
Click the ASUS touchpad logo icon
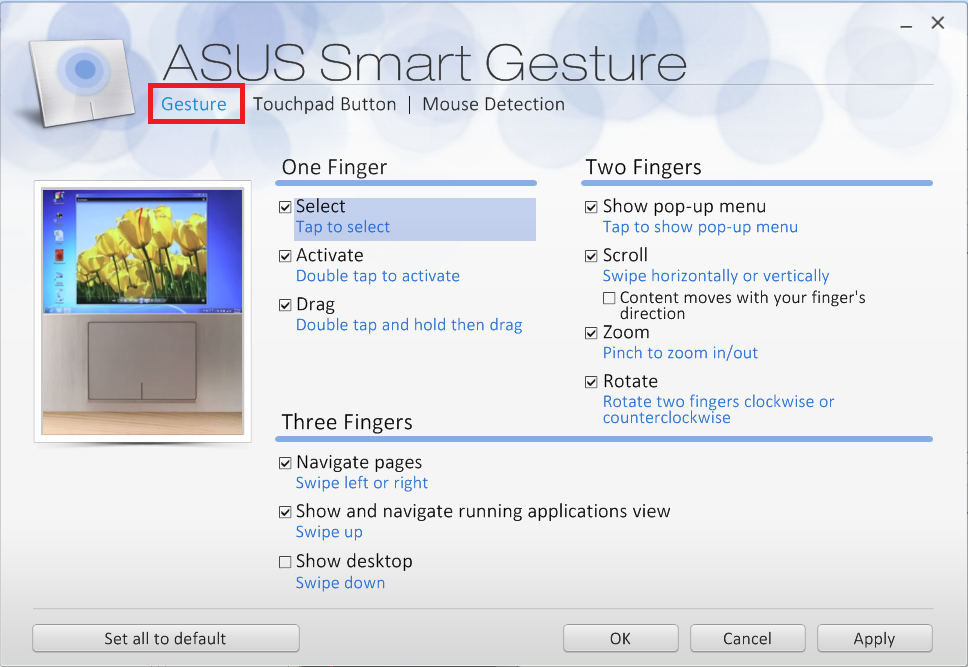tap(81, 82)
